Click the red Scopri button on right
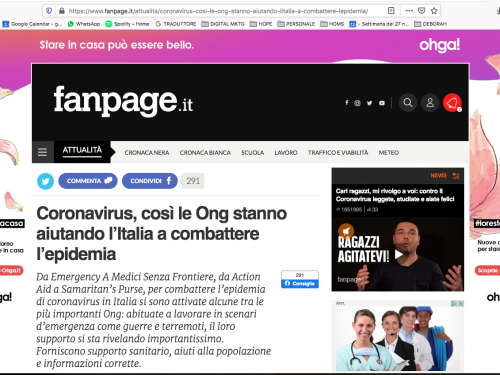 tap(487, 270)
